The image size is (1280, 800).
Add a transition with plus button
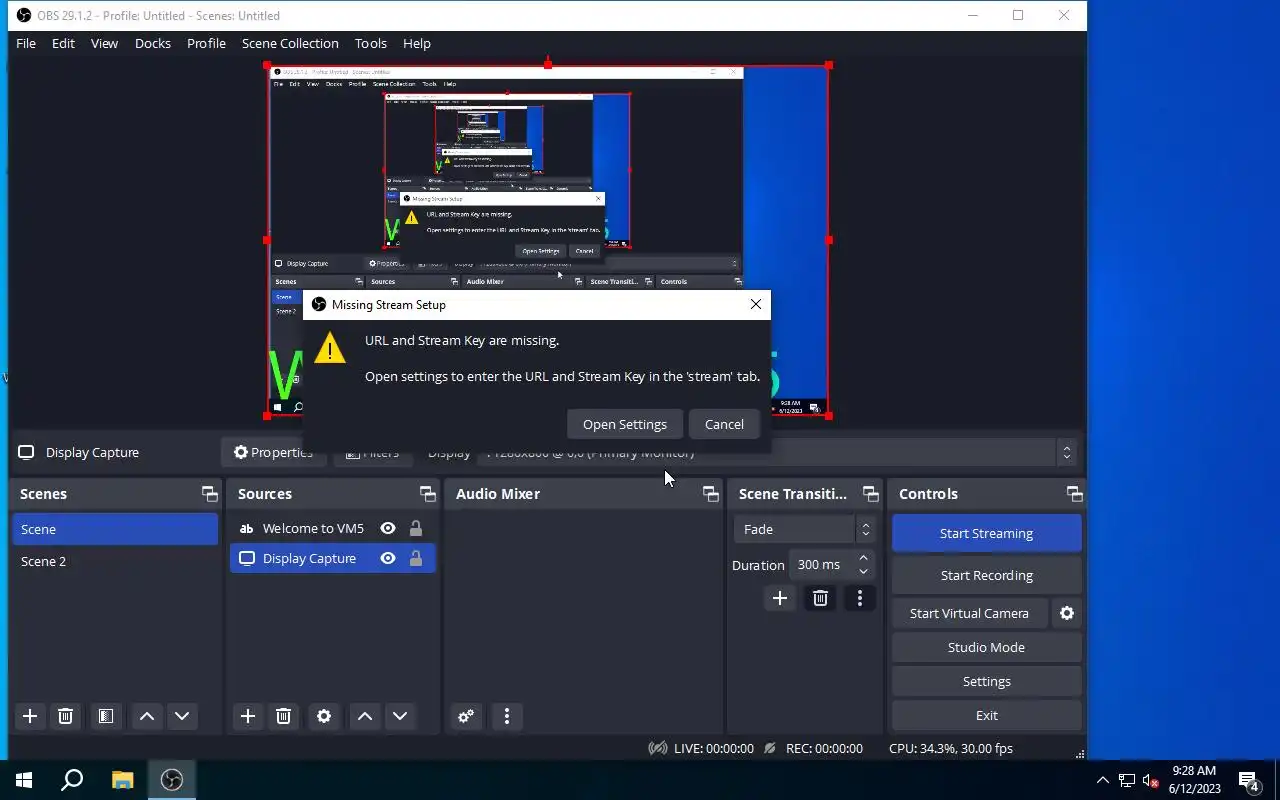[x=780, y=598]
